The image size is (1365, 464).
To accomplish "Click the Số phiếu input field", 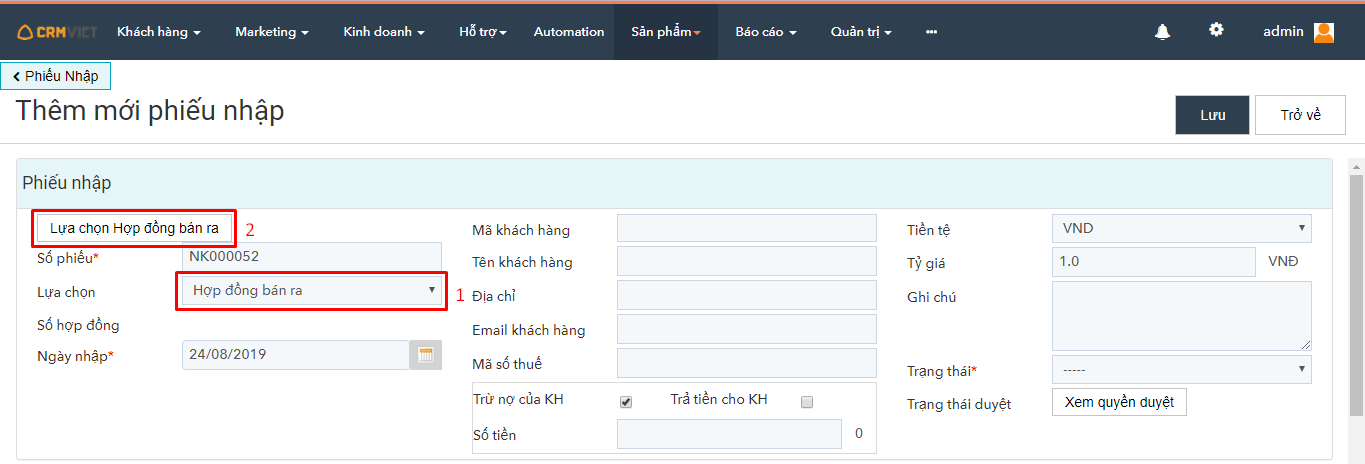I will [312, 257].
